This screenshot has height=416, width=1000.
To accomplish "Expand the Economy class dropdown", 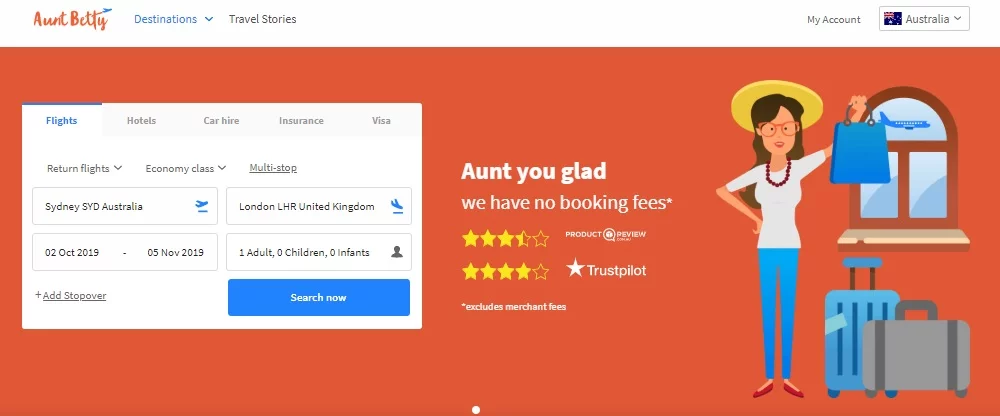I will tap(186, 168).
